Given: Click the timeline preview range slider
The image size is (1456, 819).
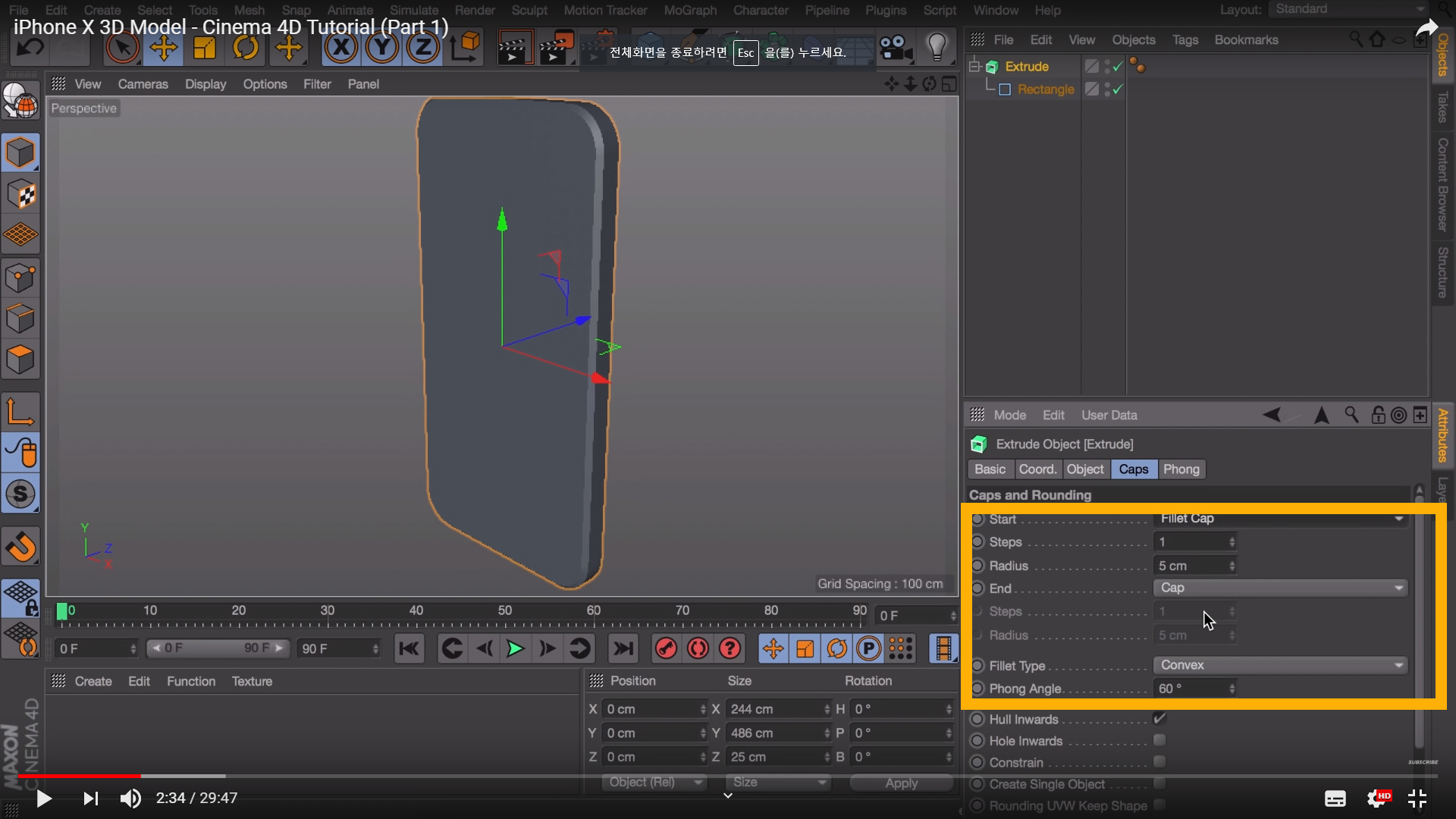Looking at the screenshot, I should [218, 648].
